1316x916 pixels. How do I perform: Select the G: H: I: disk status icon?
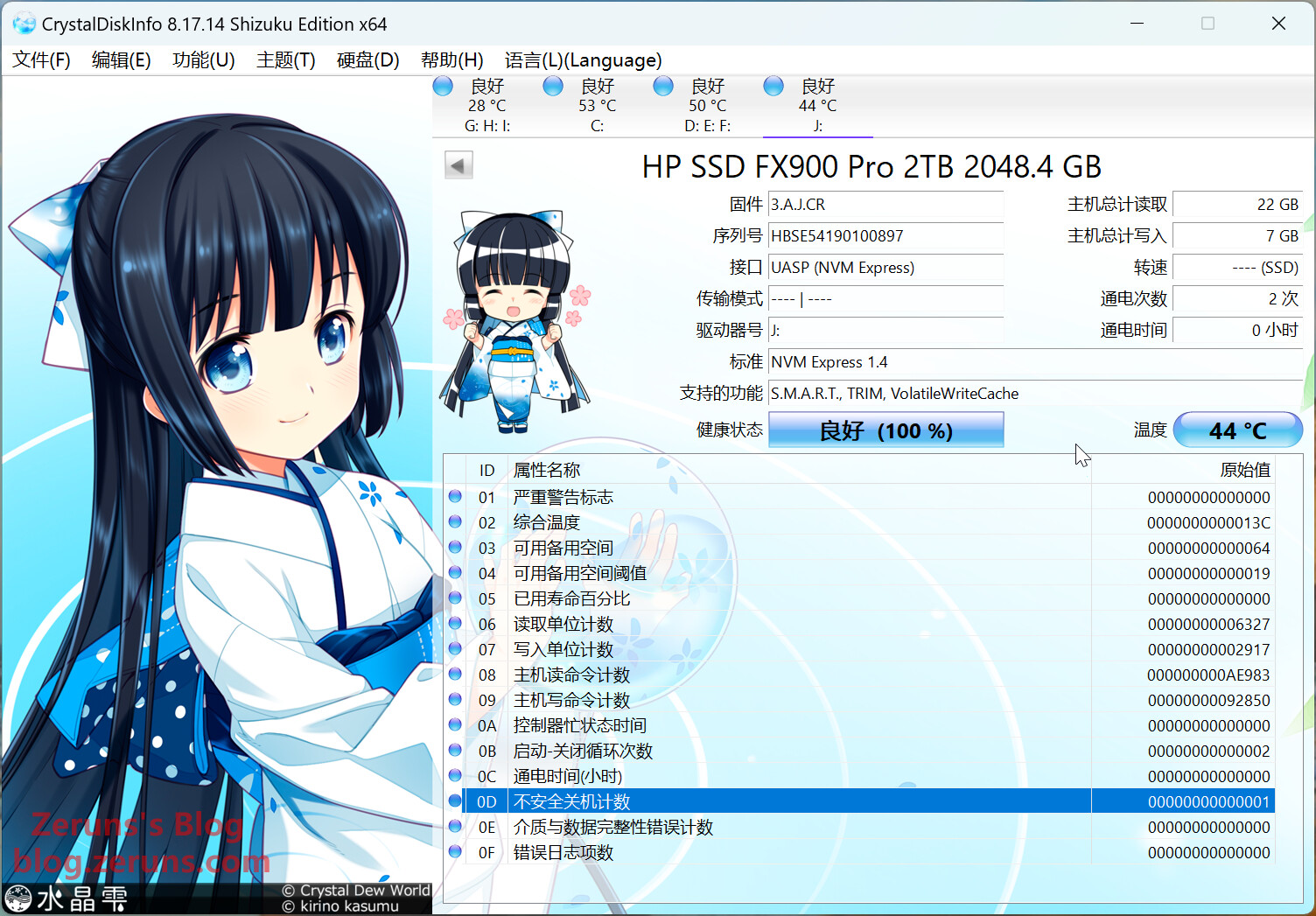coord(444,86)
